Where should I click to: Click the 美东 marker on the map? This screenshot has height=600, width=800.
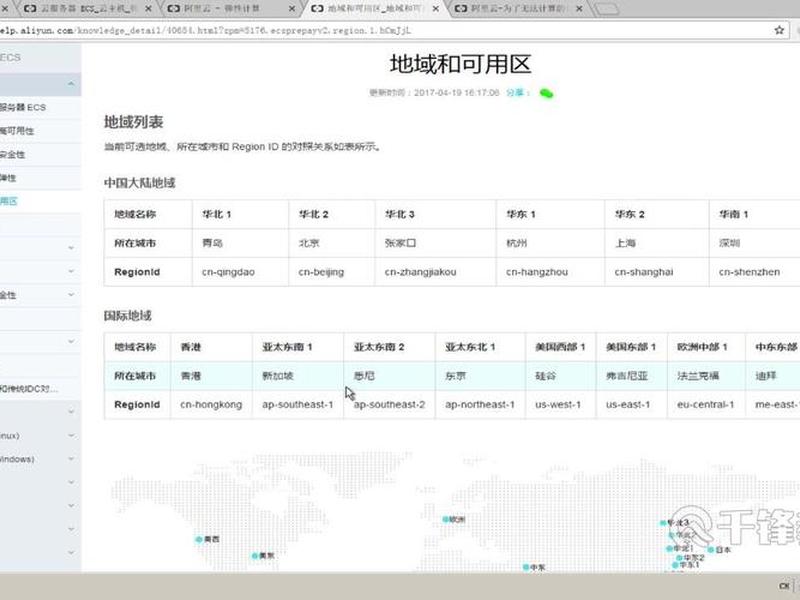click(x=263, y=556)
